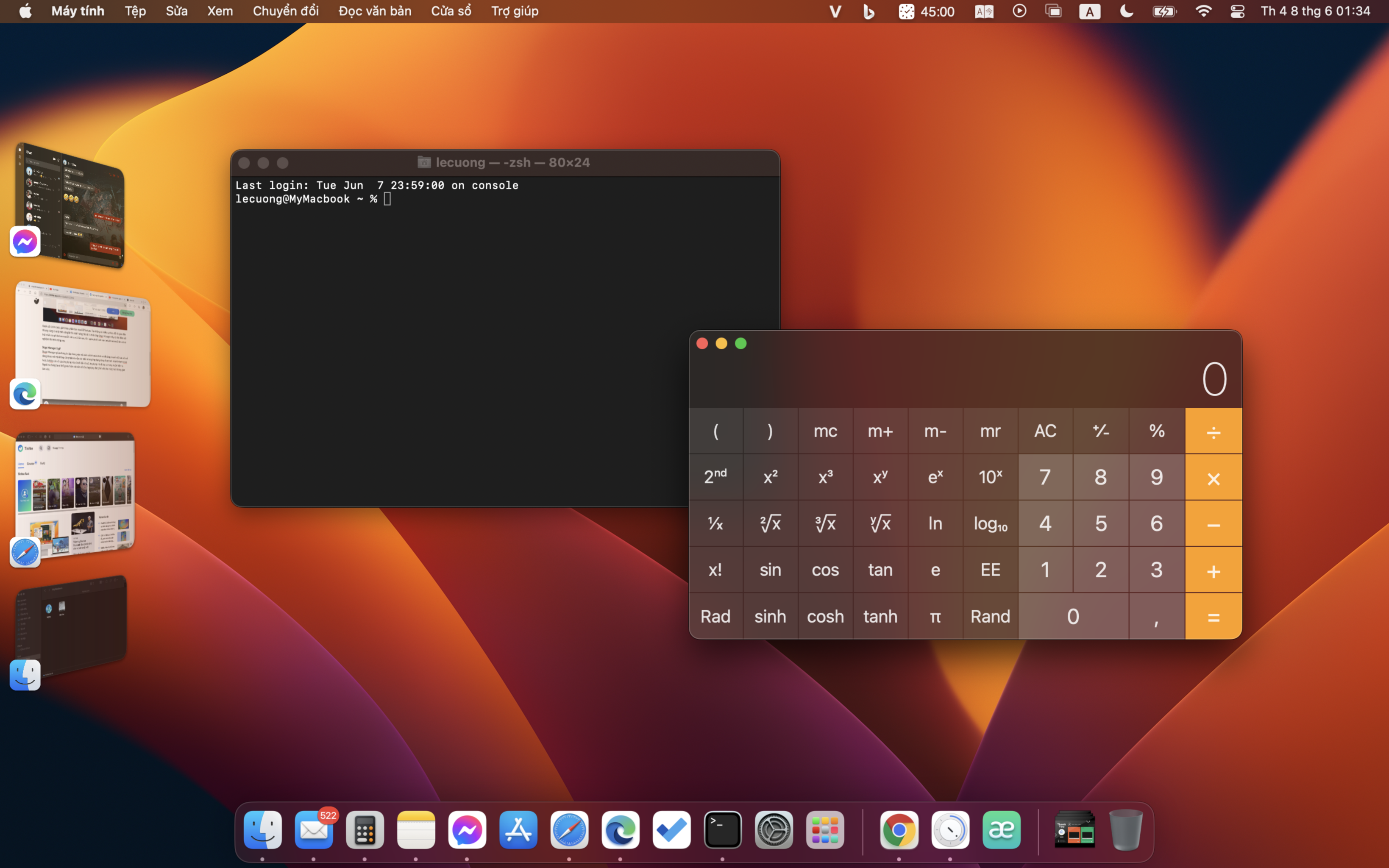1389x868 pixels.
Task: Open Mail app with 522 badge
Action: click(x=314, y=829)
